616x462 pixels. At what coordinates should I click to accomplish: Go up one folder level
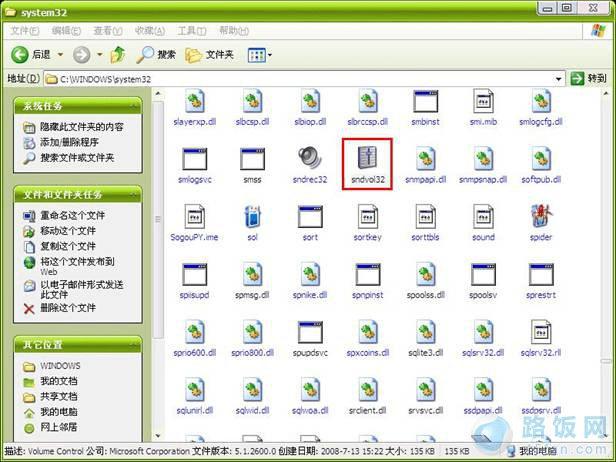coord(117,55)
